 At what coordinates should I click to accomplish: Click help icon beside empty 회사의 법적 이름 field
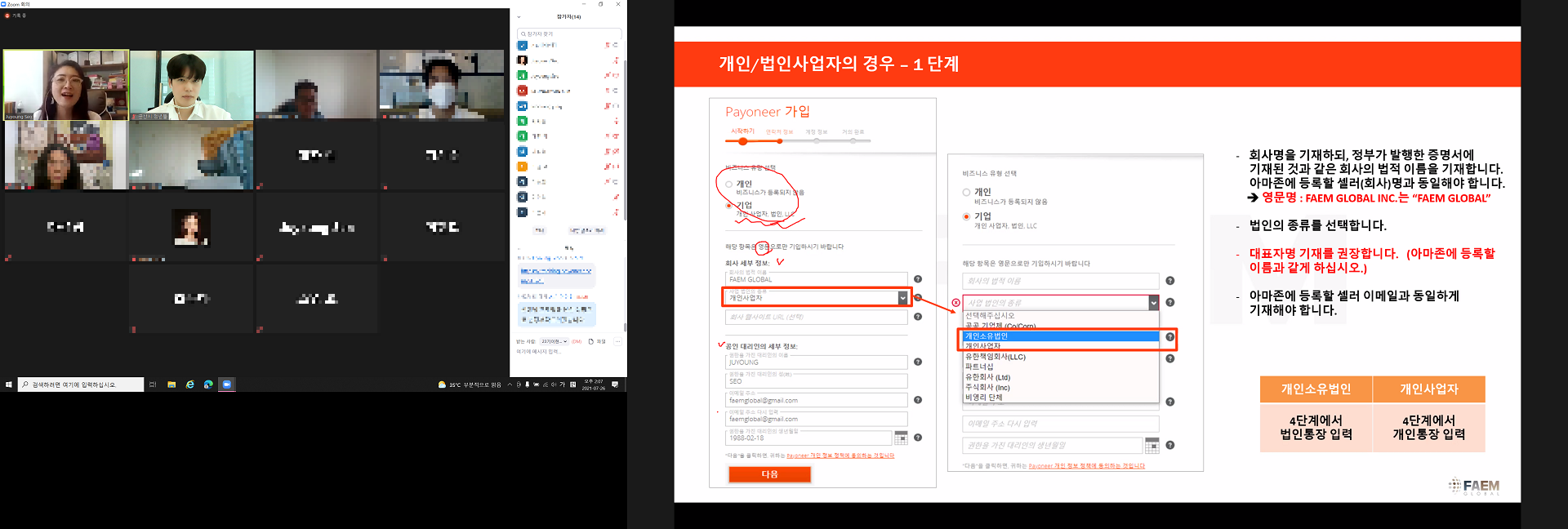click(1170, 281)
